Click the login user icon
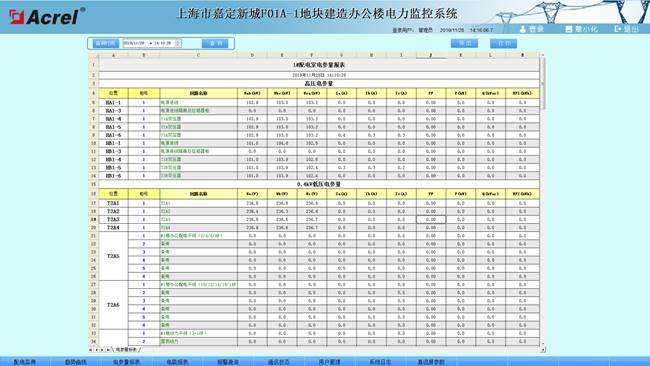The height and width of the screenshot is (366, 650). 523,29
